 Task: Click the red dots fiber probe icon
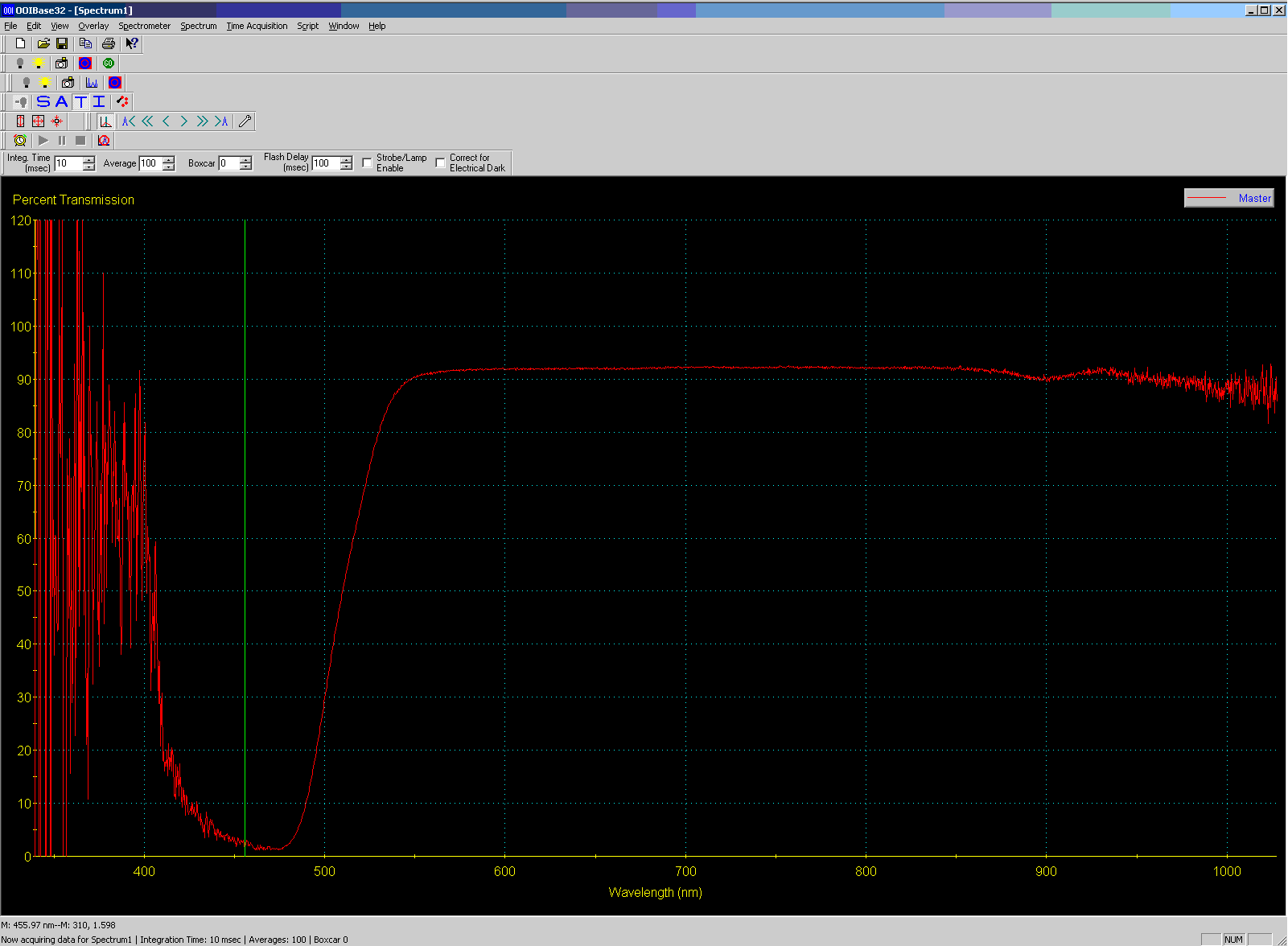122,101
